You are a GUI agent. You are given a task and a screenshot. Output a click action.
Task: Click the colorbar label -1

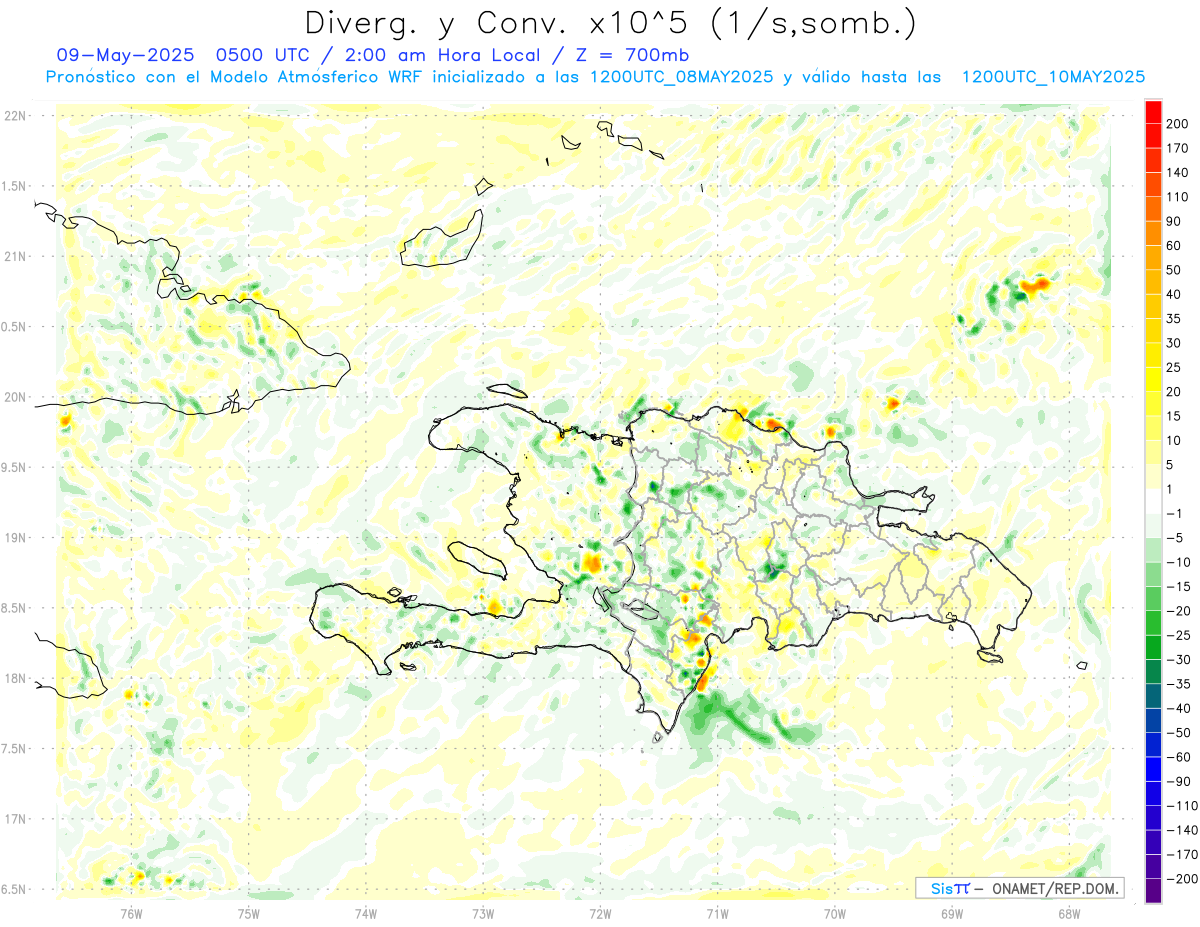(1175, 514)
